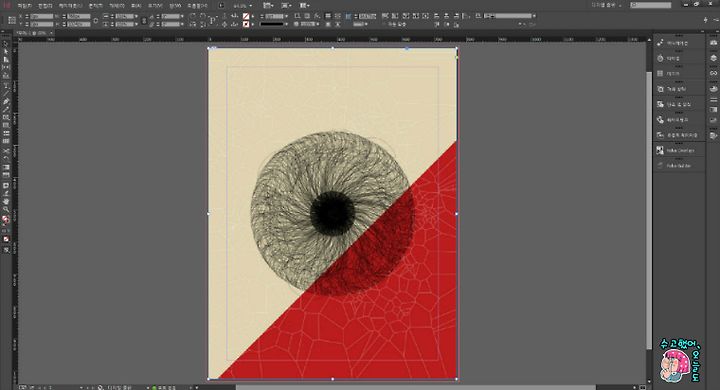
Task: Set the transform reference point grid
Action: pos(12,20)
